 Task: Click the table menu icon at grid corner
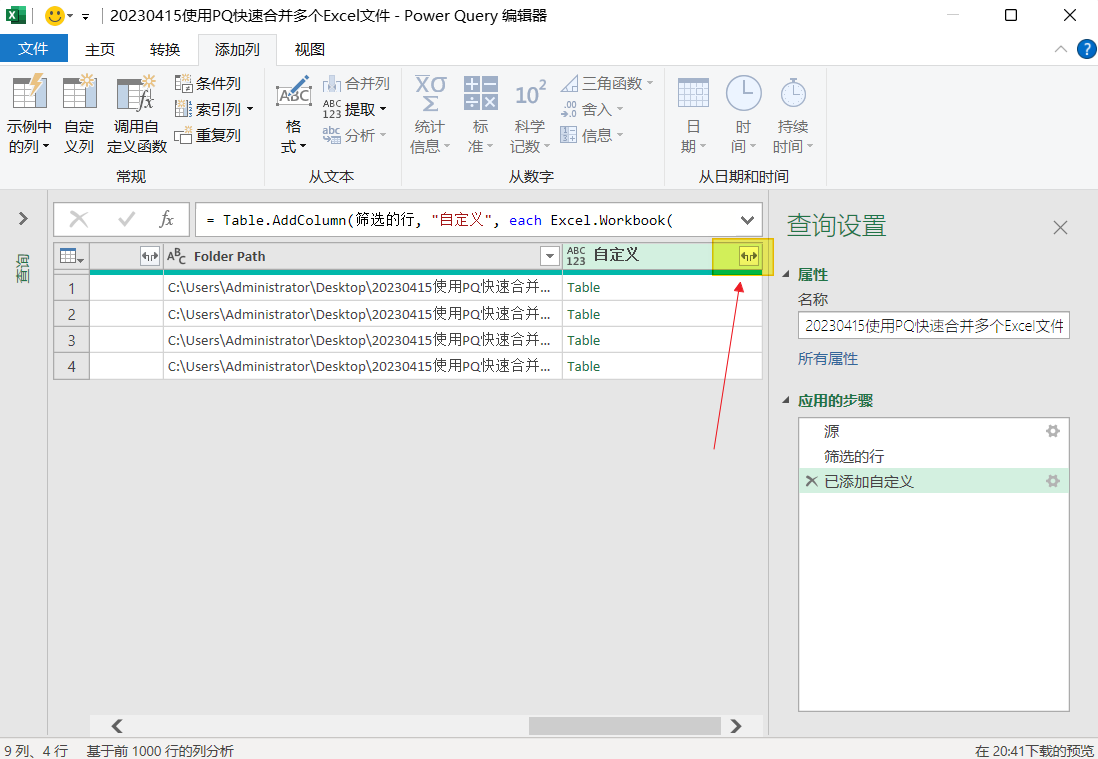pyautogui.click(x=71, y=256)
